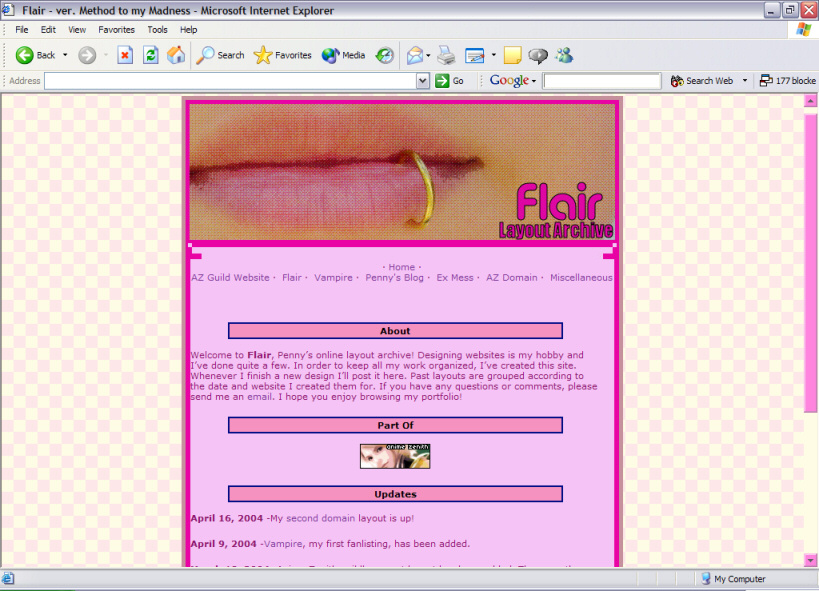This screenshot has height=591, width=819.
Task: Click the Back navigation button
Action: click(x=35, y=55)
